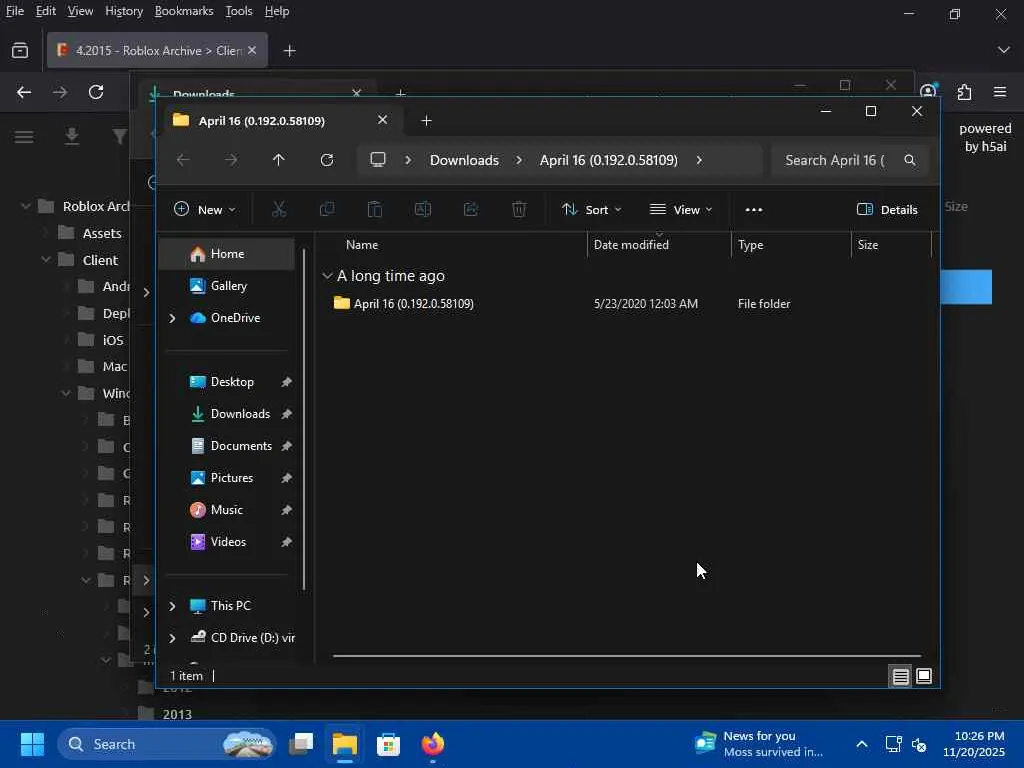Open Videos quick access item

click(x=227, y=542)
